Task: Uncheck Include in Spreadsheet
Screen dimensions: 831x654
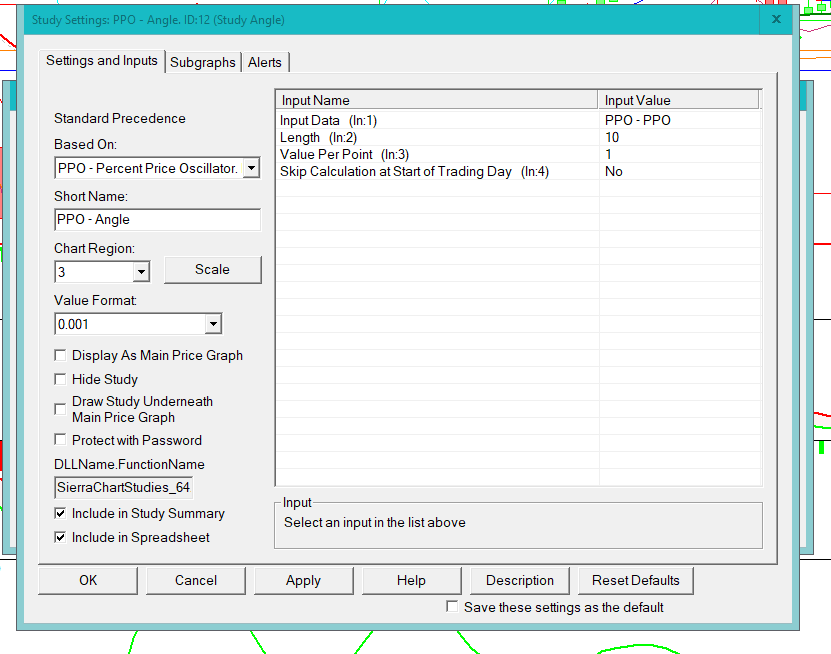Action: click(x=61, y=537)
